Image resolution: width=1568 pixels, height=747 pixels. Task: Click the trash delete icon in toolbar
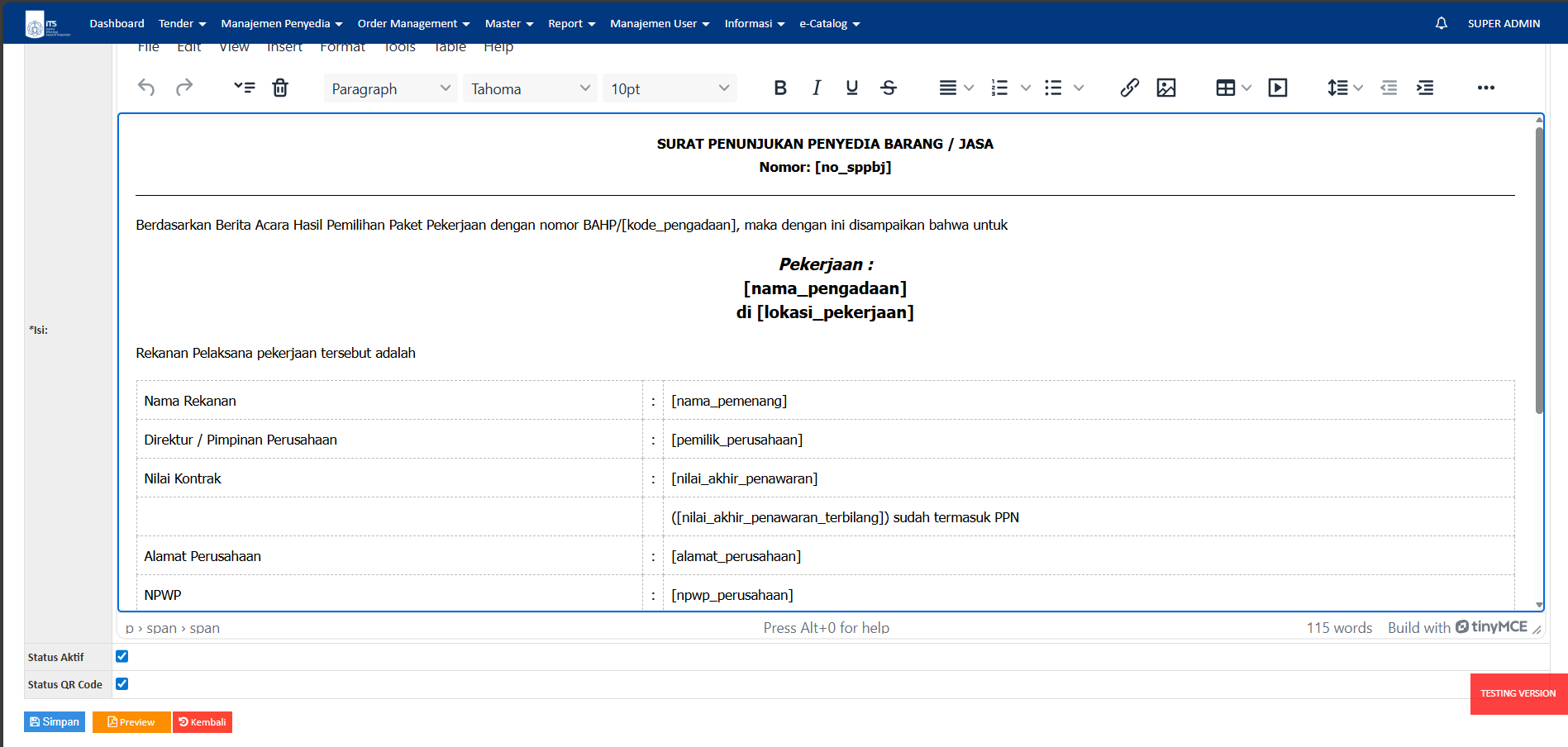tap(280, 88)
